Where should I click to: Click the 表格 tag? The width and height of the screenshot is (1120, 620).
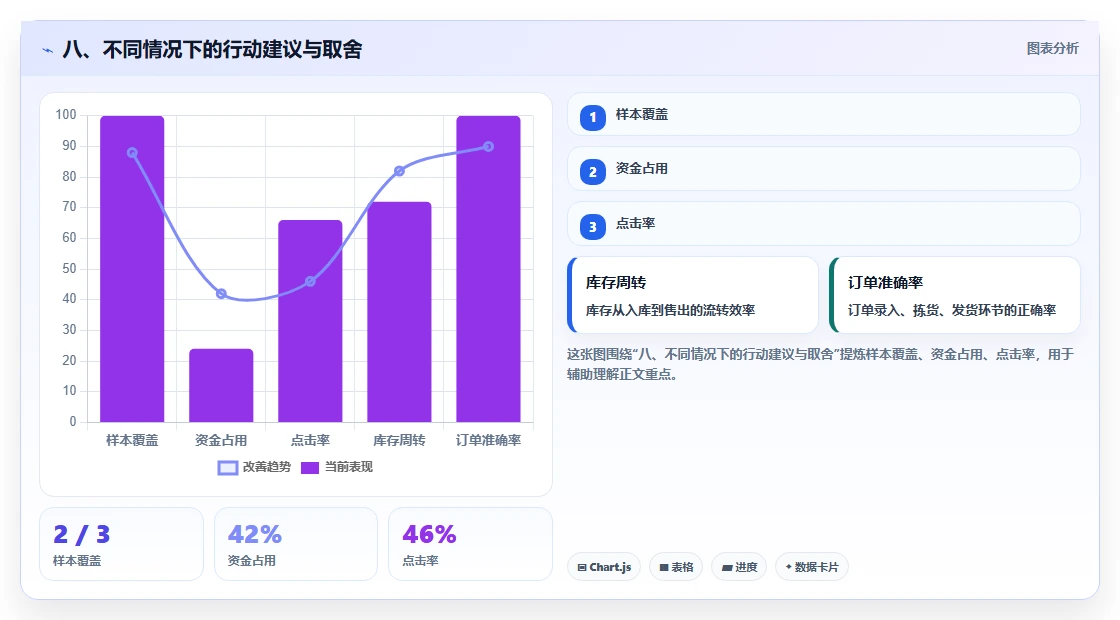coord(676,567)
